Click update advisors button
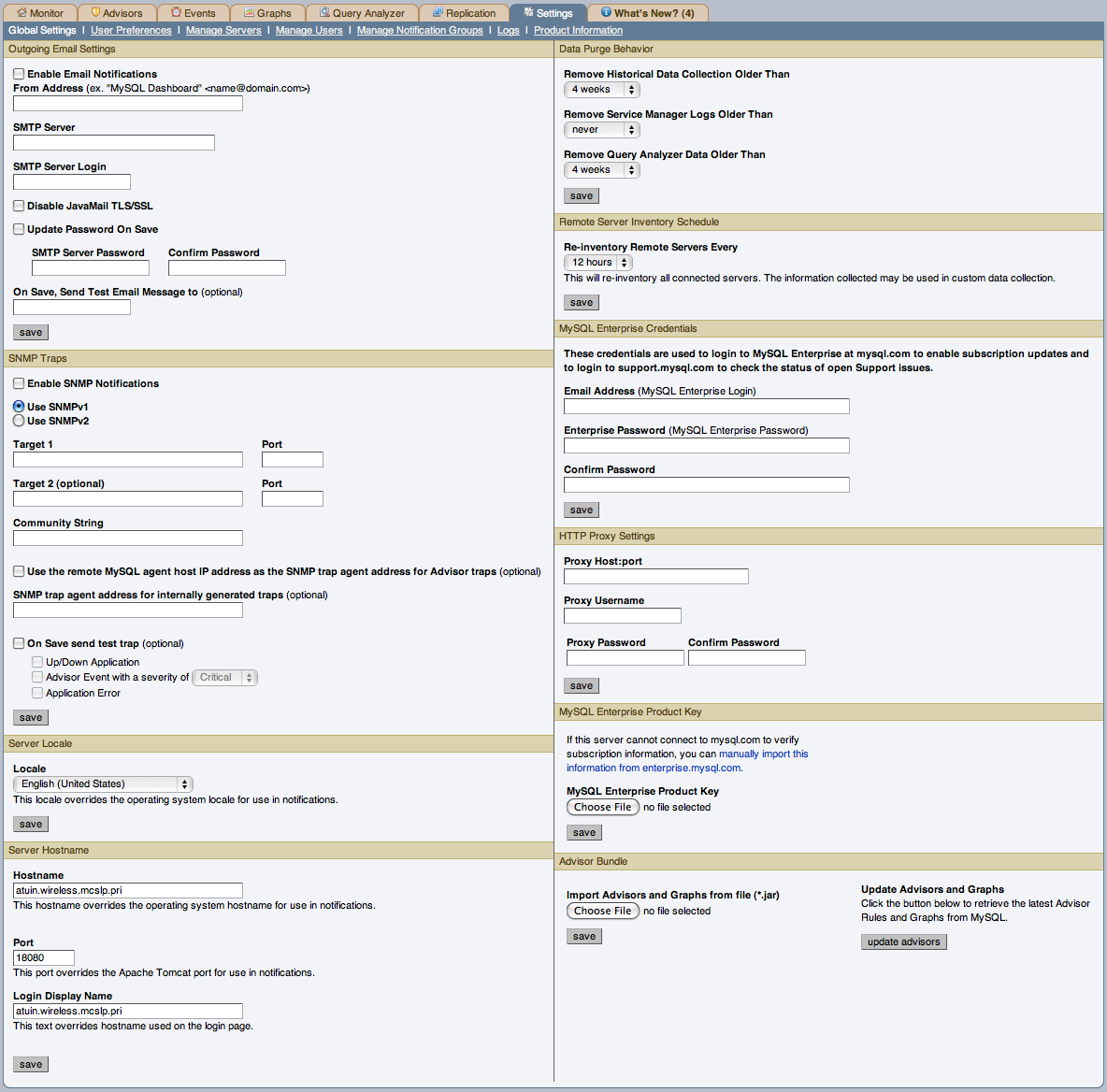The image size is (1107, 1092). tap(903, 941)
